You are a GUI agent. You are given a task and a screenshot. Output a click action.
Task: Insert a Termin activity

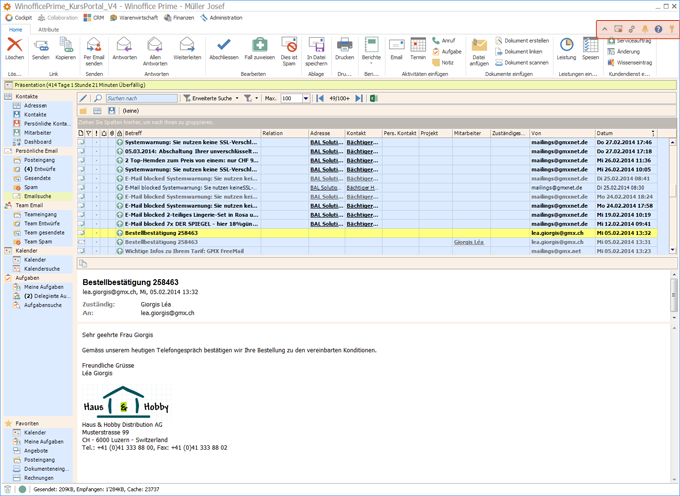(x=418, y=45)
